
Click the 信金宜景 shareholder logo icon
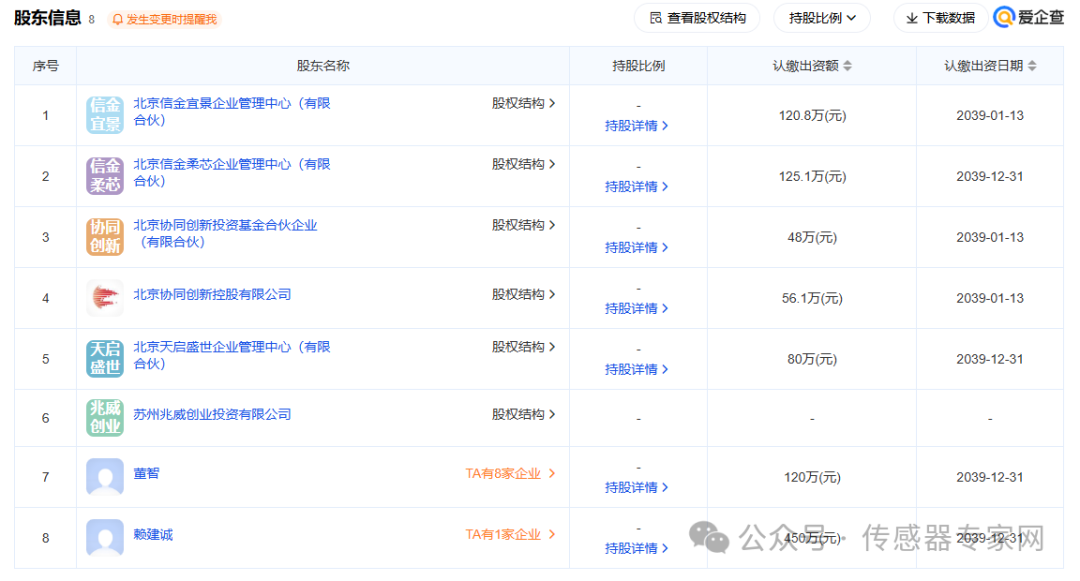(x=105, y=115)
